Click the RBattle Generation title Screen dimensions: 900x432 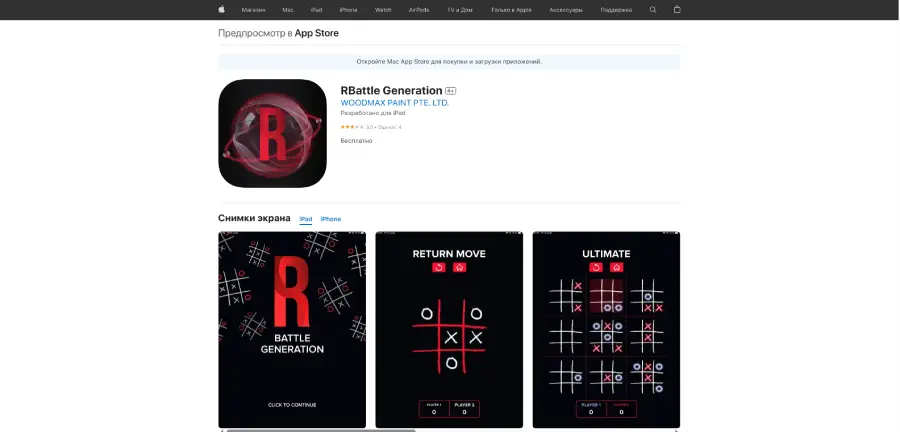pos(391,91)
